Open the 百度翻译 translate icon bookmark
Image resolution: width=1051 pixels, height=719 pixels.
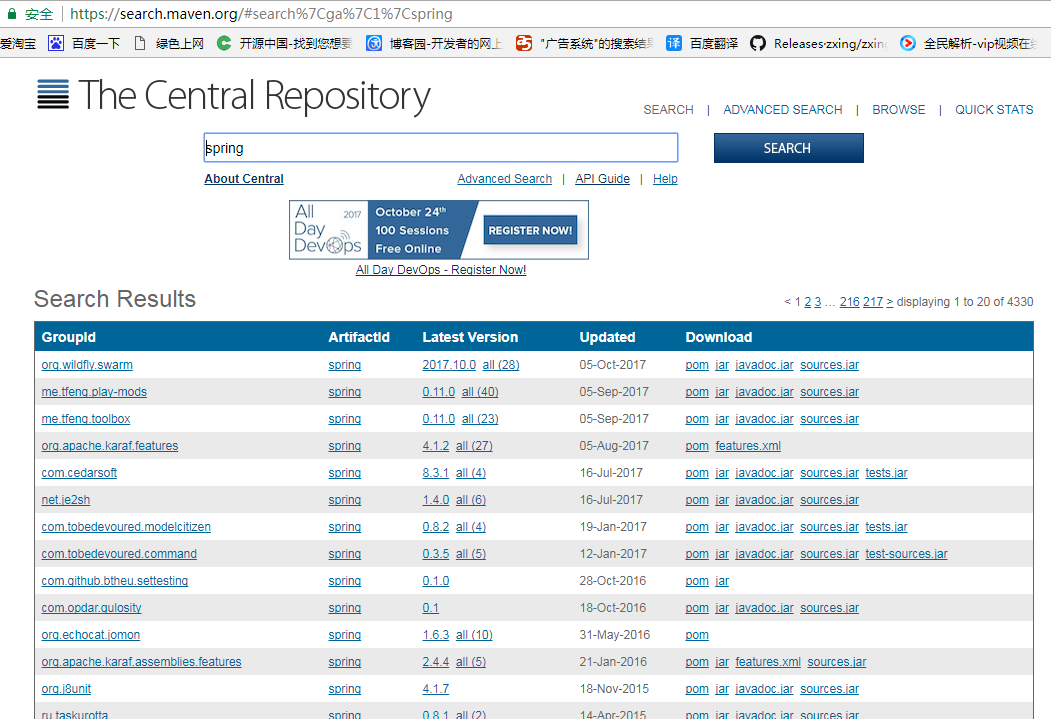pyautogui.click(x=674, y=43)
